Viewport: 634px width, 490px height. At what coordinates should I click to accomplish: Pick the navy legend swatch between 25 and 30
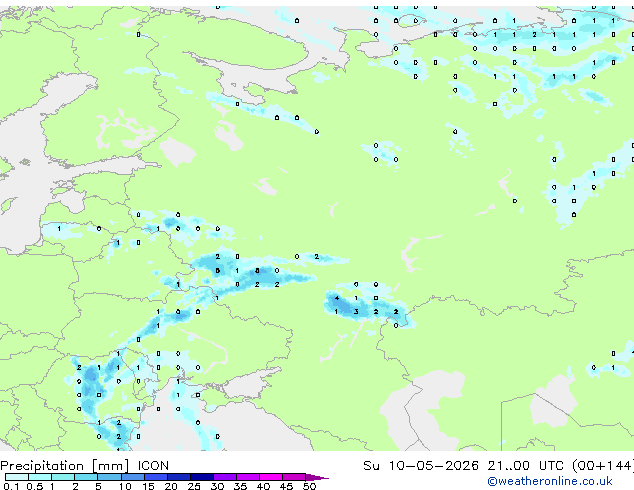tap(202, 477)
